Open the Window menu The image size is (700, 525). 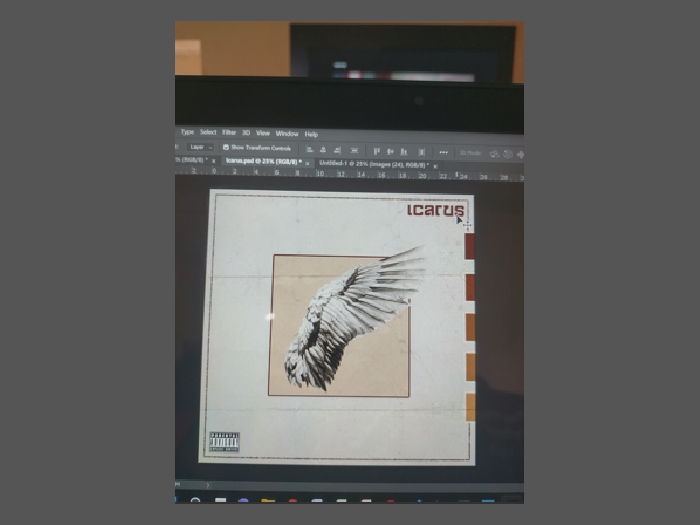[287, 133]
